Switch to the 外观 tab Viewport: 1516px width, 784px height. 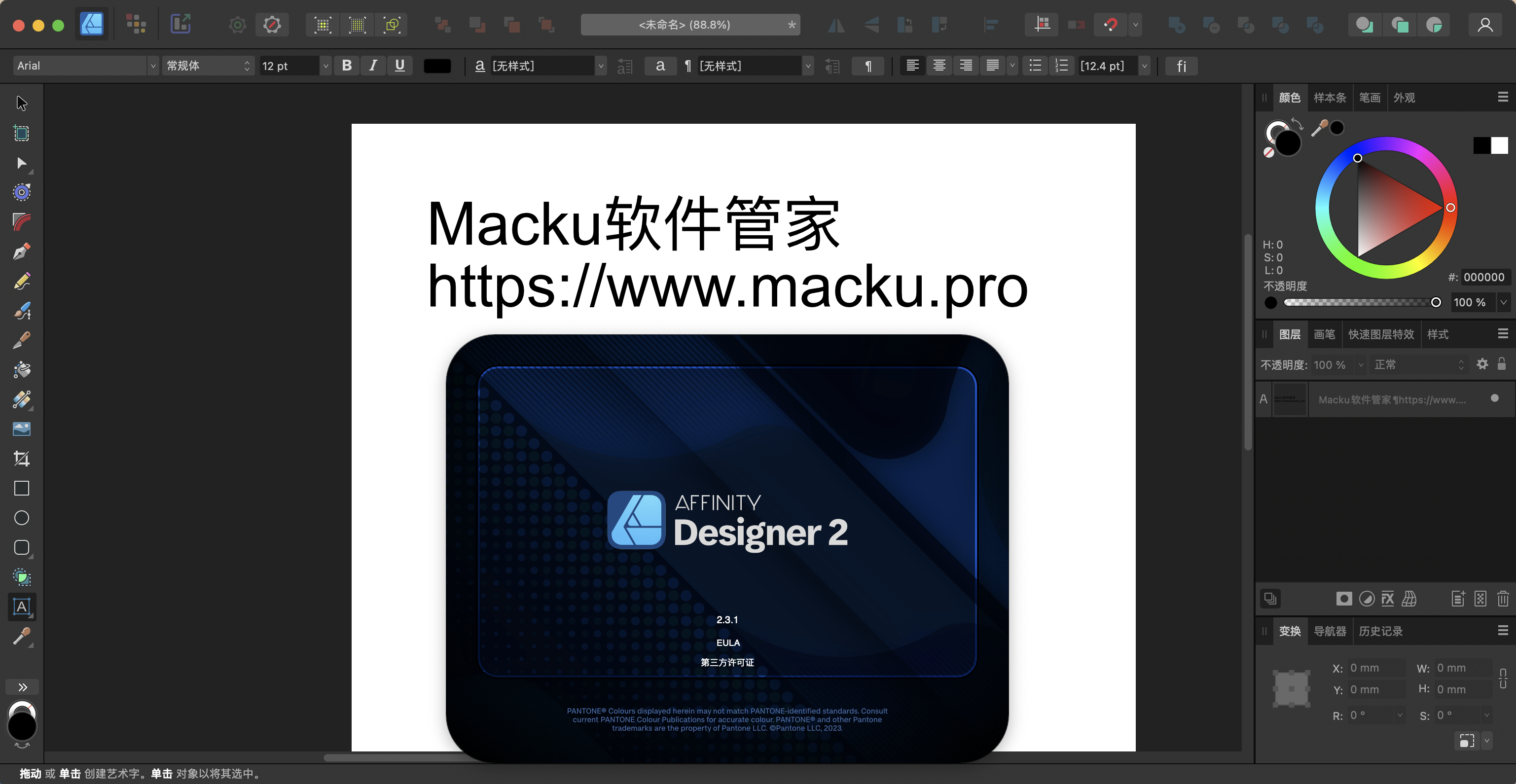tap(1404, 98)
